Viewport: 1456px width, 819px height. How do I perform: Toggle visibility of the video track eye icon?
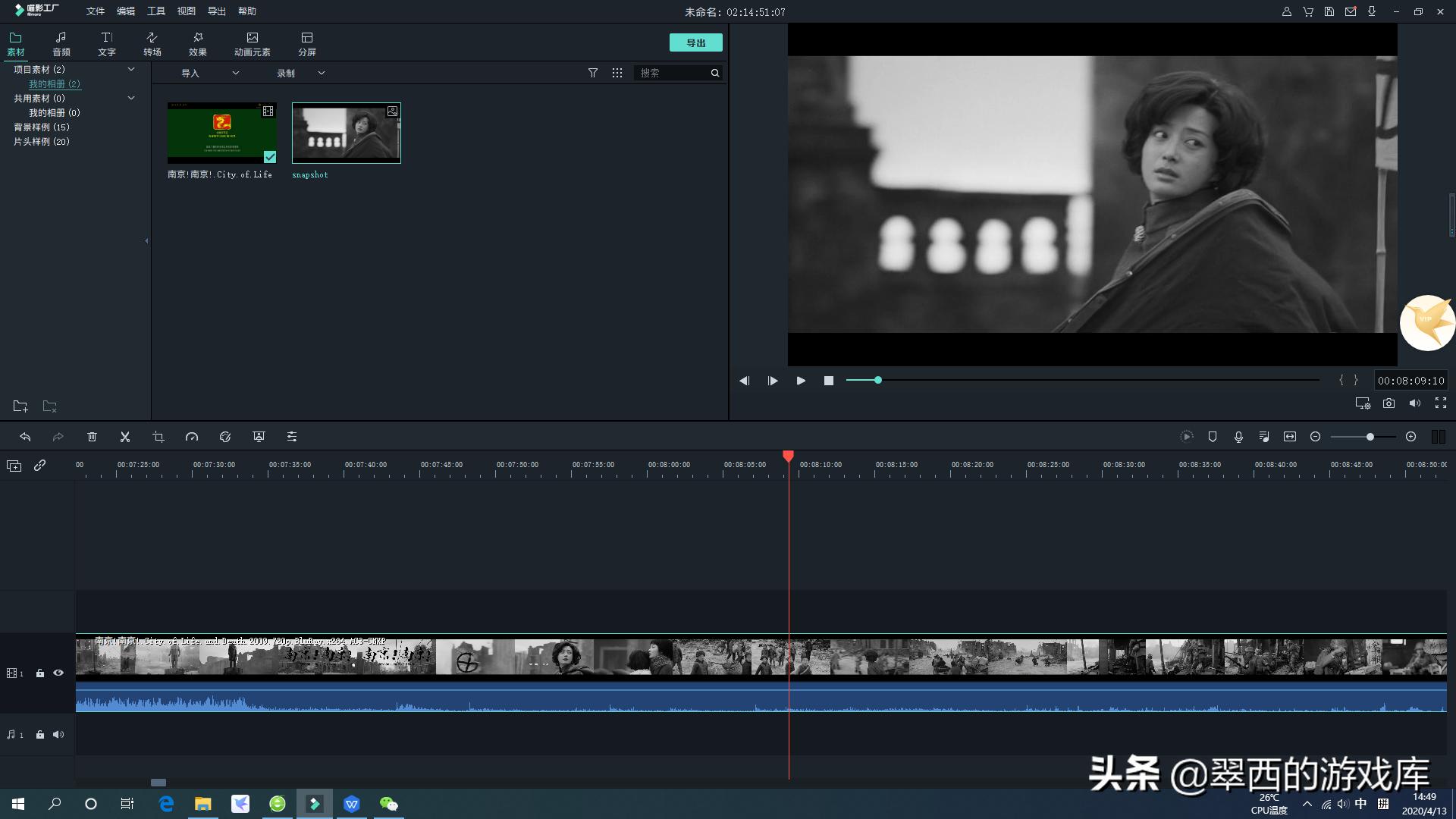(58, 673)
